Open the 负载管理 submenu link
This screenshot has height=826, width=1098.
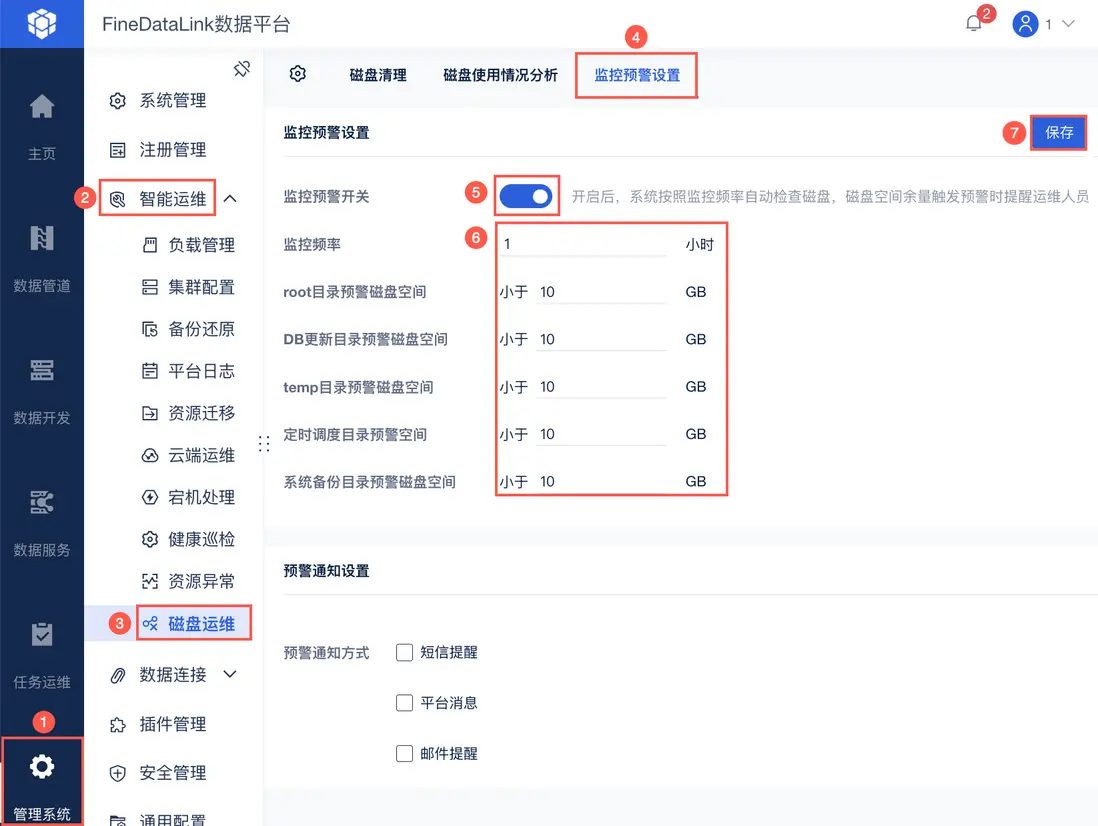(201, 245)
